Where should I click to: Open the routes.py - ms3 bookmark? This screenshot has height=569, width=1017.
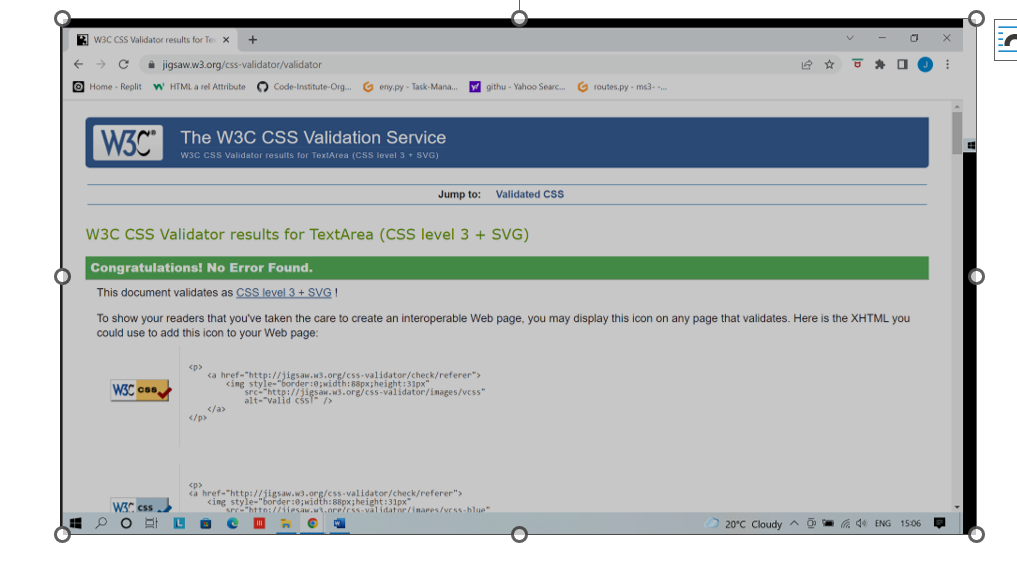622,86
